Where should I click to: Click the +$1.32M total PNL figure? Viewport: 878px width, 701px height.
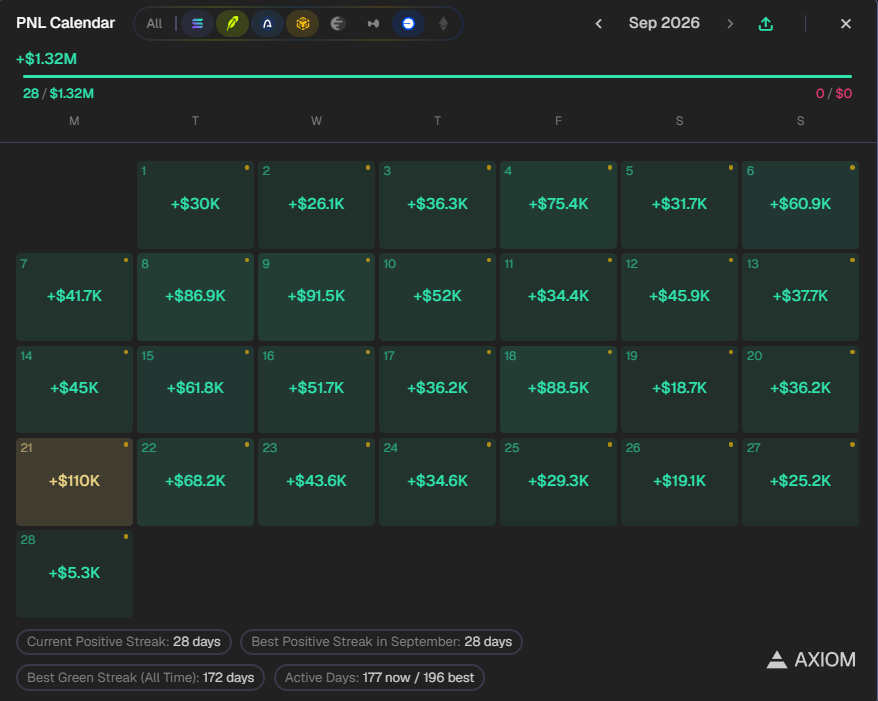click(x=46, y=59)
